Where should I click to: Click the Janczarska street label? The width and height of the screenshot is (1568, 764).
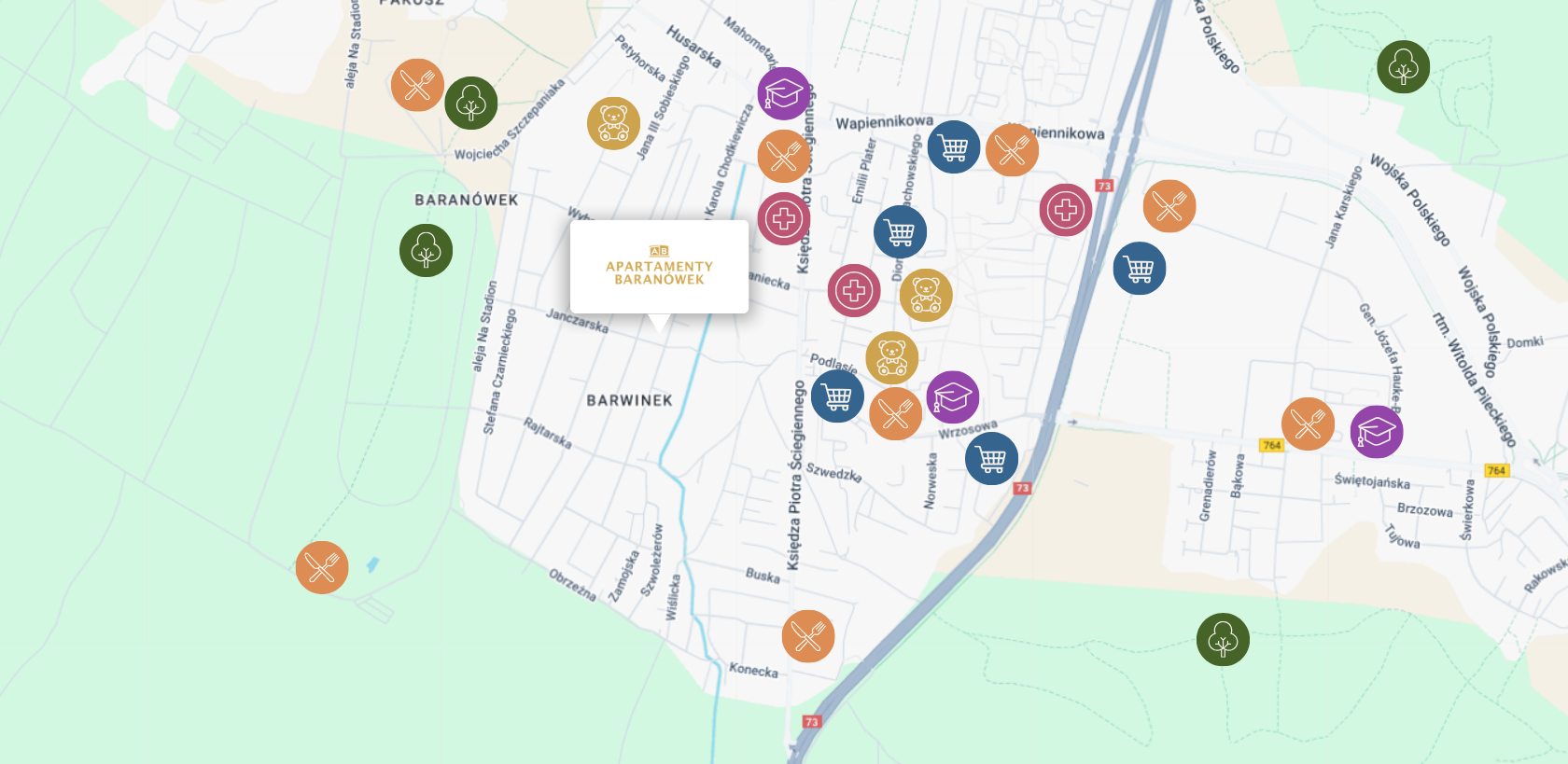click(x=578, y=320)
